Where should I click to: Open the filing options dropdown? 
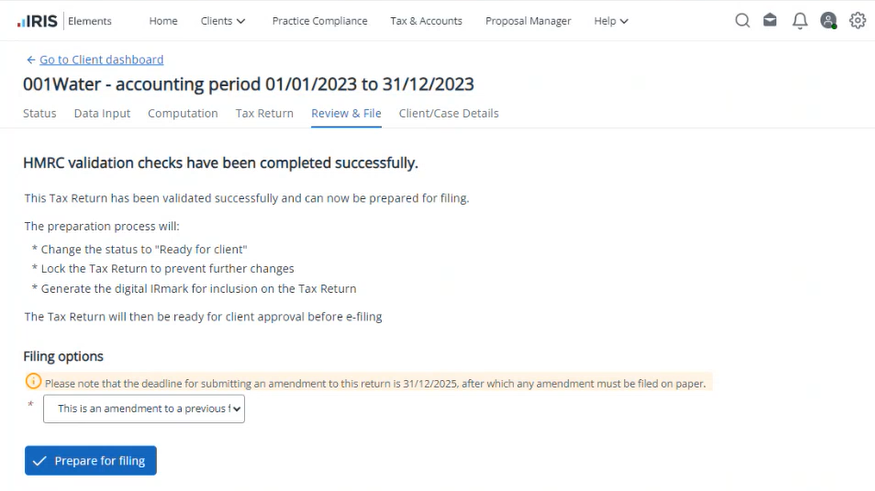144,408
